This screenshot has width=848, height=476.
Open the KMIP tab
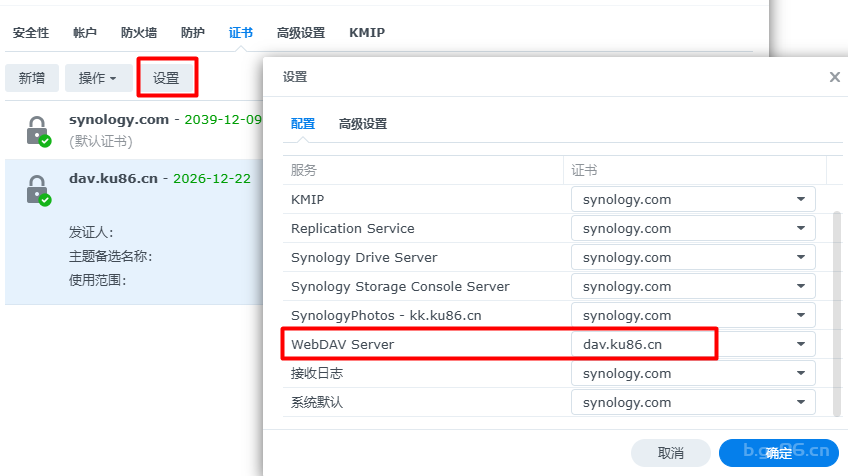coord(367,33)
